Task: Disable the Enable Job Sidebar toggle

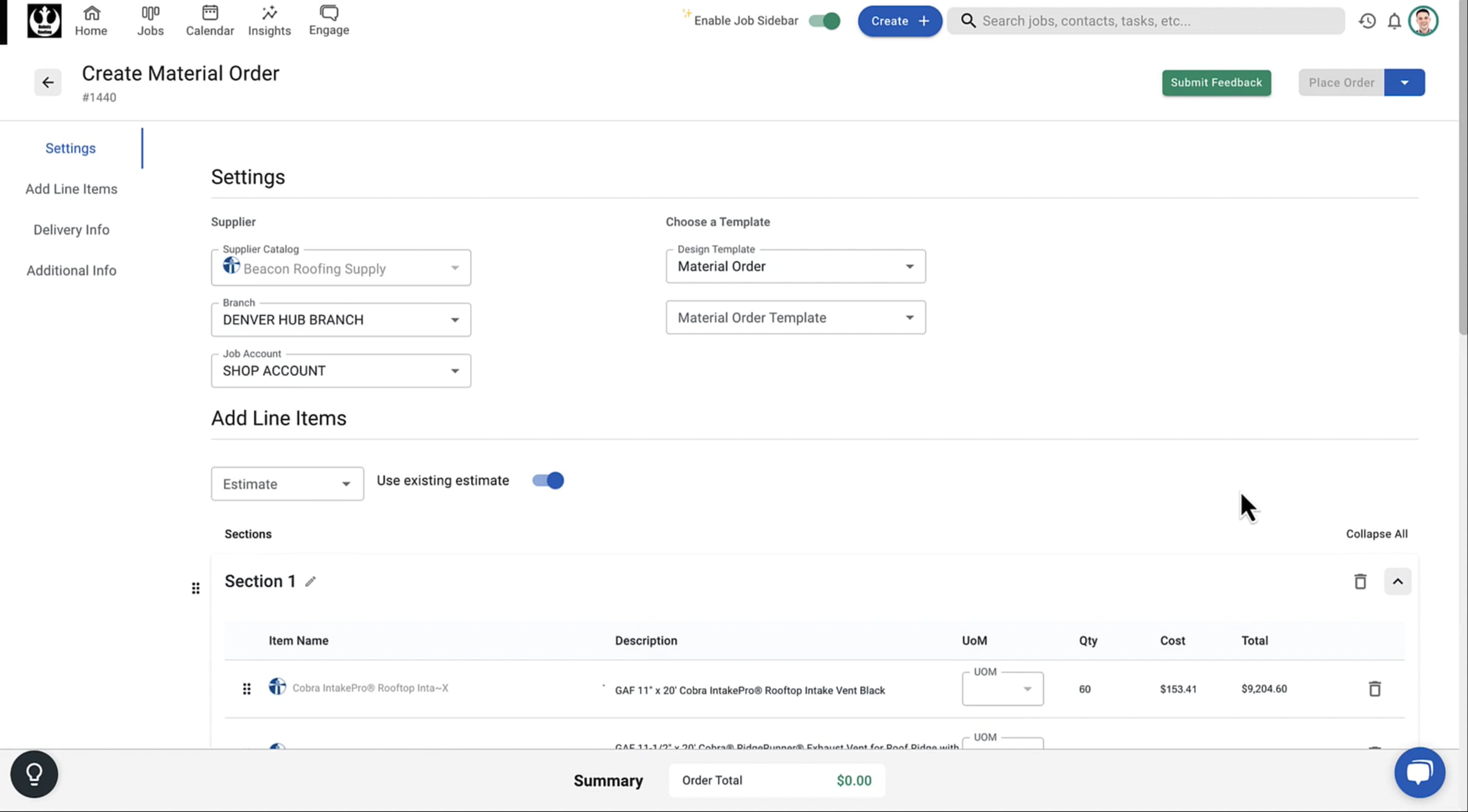Action: 824,20
